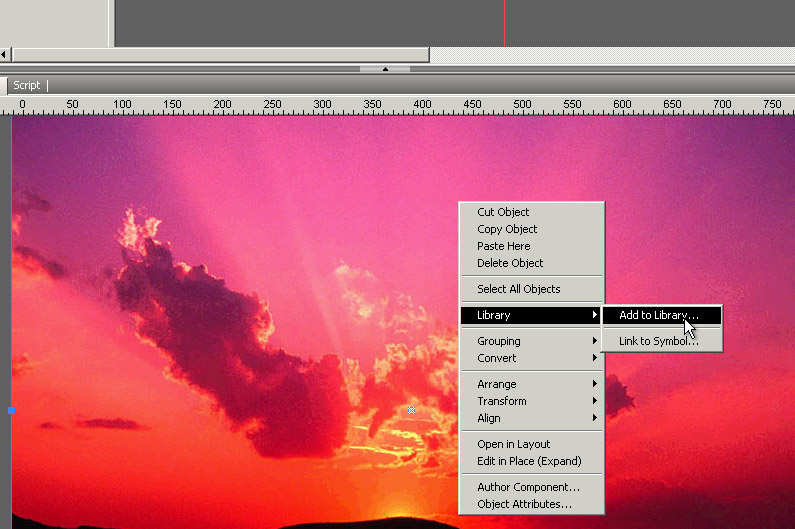Expand the Convert submenu
The width and height of the screenshot is (795, 529).
[530, 358]
